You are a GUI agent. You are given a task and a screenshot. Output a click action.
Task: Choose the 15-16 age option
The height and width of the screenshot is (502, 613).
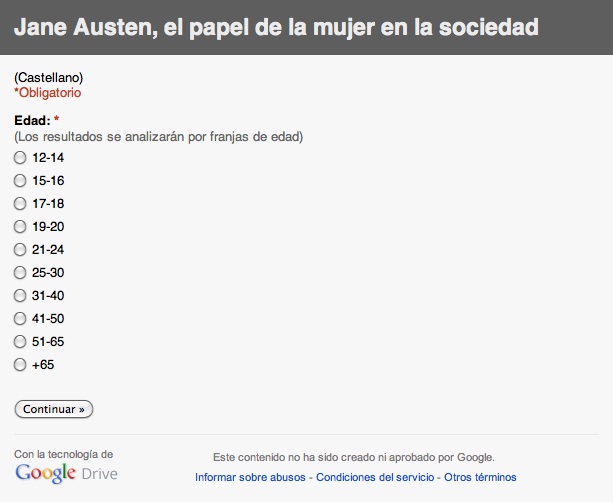pyautogui.click(x=20, y=181)
